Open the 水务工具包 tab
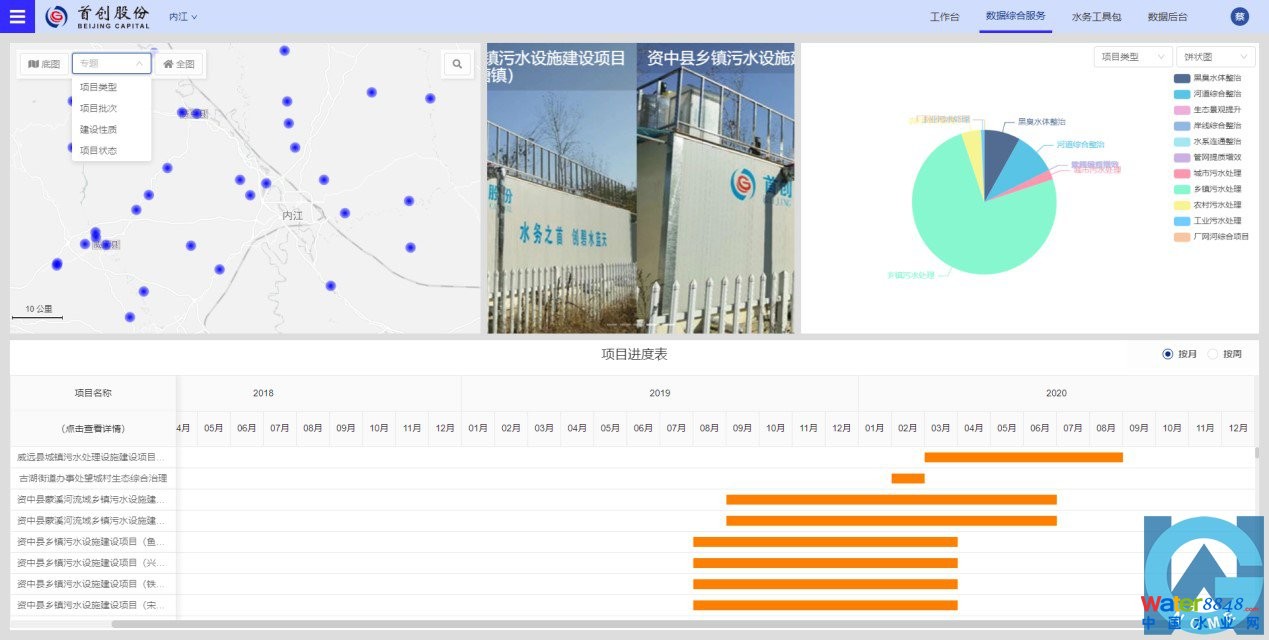This screenshot has height=640, width=1269. point(1096,17)
